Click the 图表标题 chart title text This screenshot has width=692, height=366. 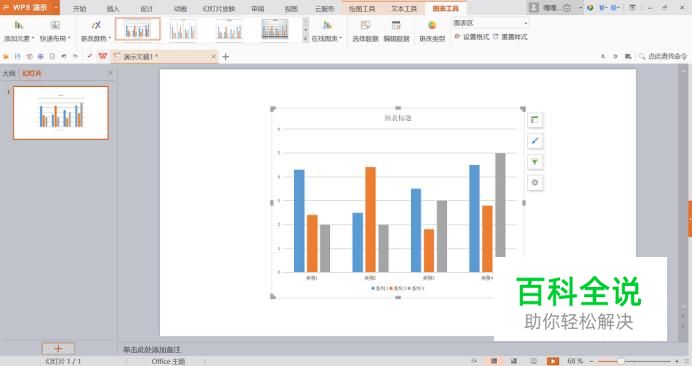(398, 118)
